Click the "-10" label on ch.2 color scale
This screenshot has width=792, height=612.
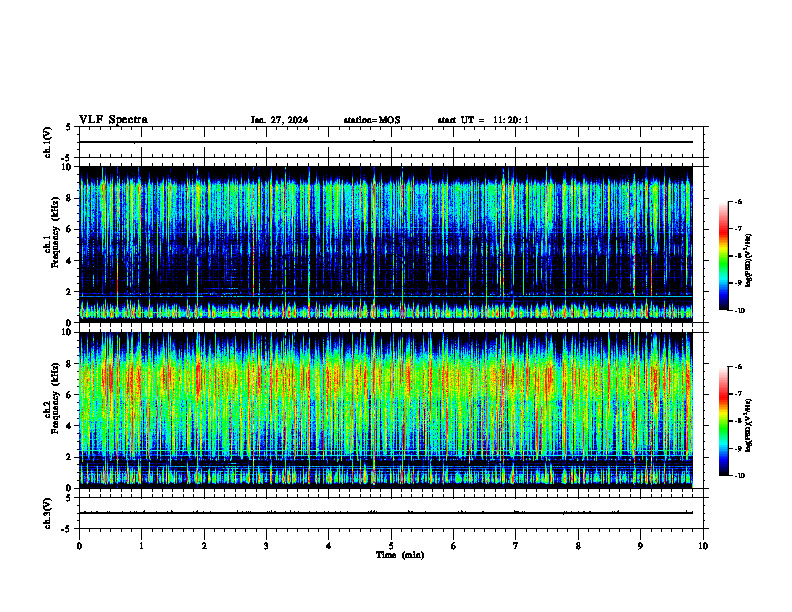[740, 476]
